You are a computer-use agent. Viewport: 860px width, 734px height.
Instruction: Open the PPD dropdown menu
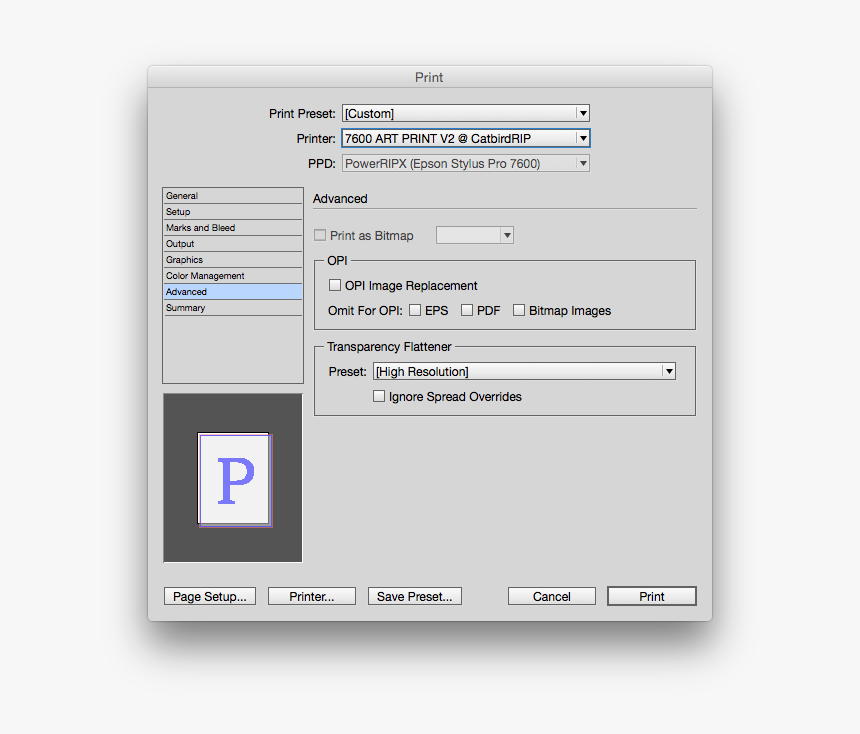coord(466,163)
